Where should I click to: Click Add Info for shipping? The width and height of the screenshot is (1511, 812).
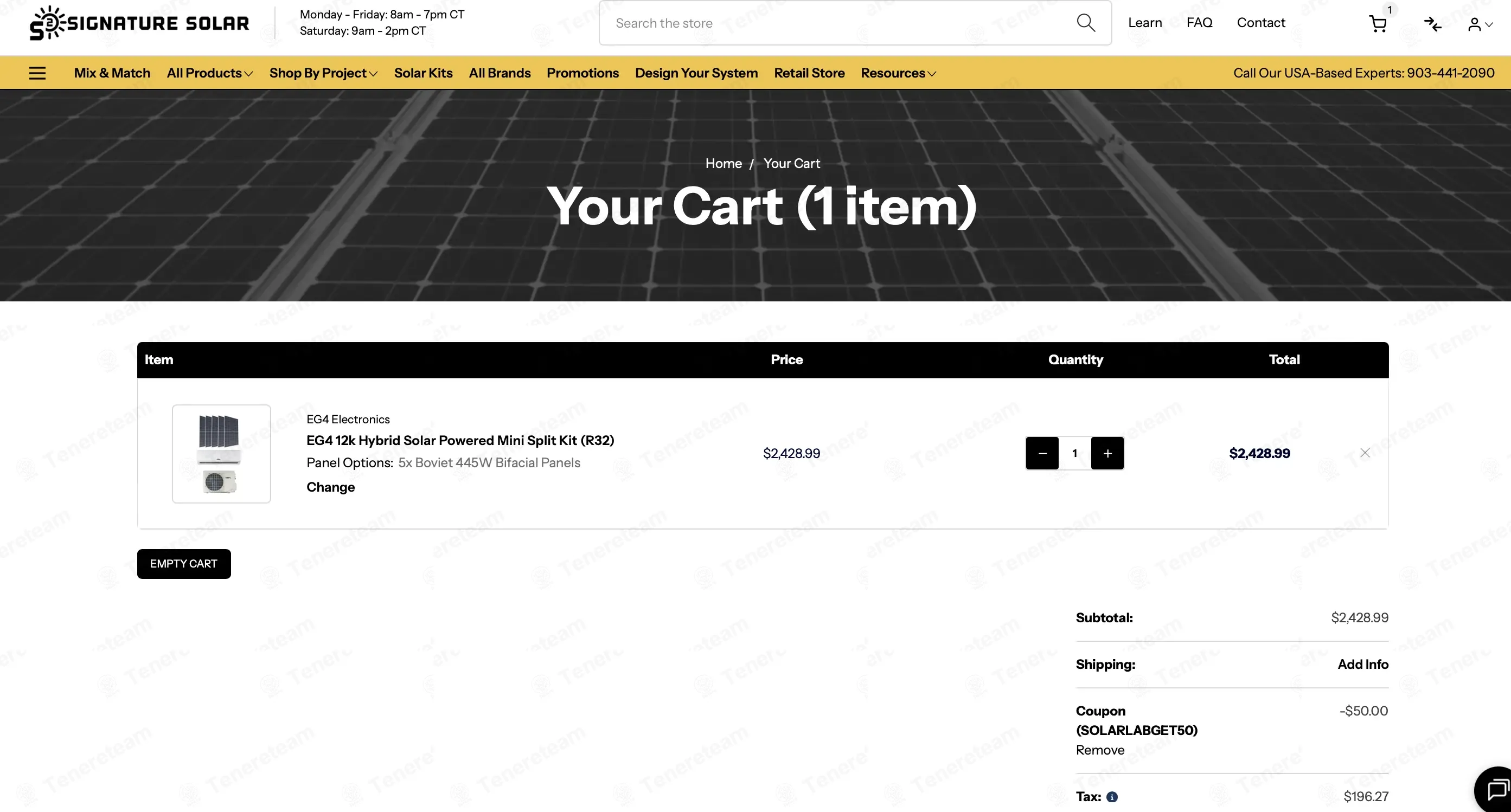(1362, 664)
